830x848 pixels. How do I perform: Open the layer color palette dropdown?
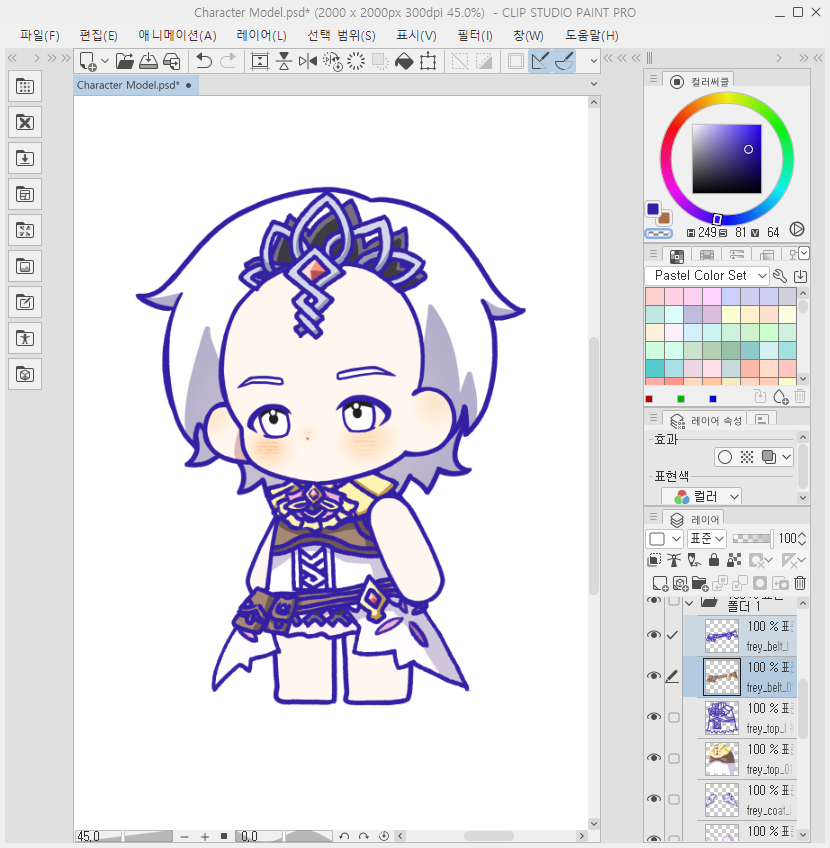pos(665,539)
